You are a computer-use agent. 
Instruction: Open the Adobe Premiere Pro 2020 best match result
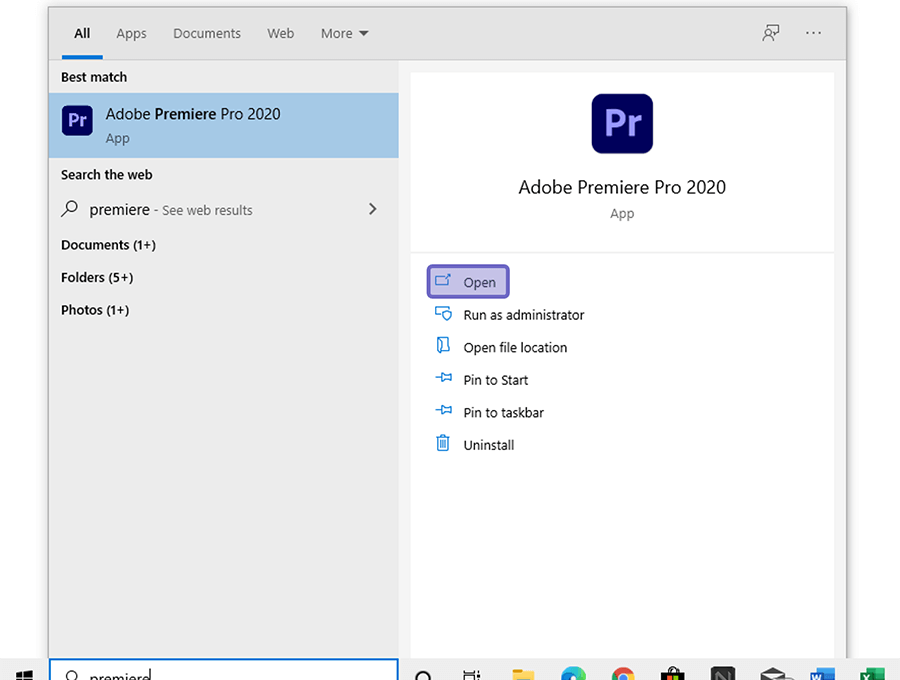[x=223, y=125]
